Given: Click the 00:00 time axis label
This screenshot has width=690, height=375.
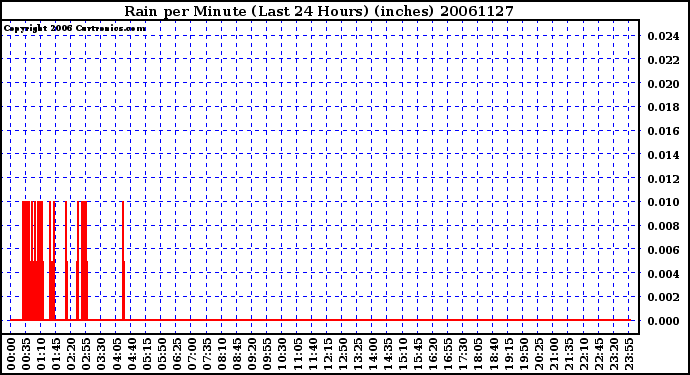Looking at the screenshot, I should point(11,354).
